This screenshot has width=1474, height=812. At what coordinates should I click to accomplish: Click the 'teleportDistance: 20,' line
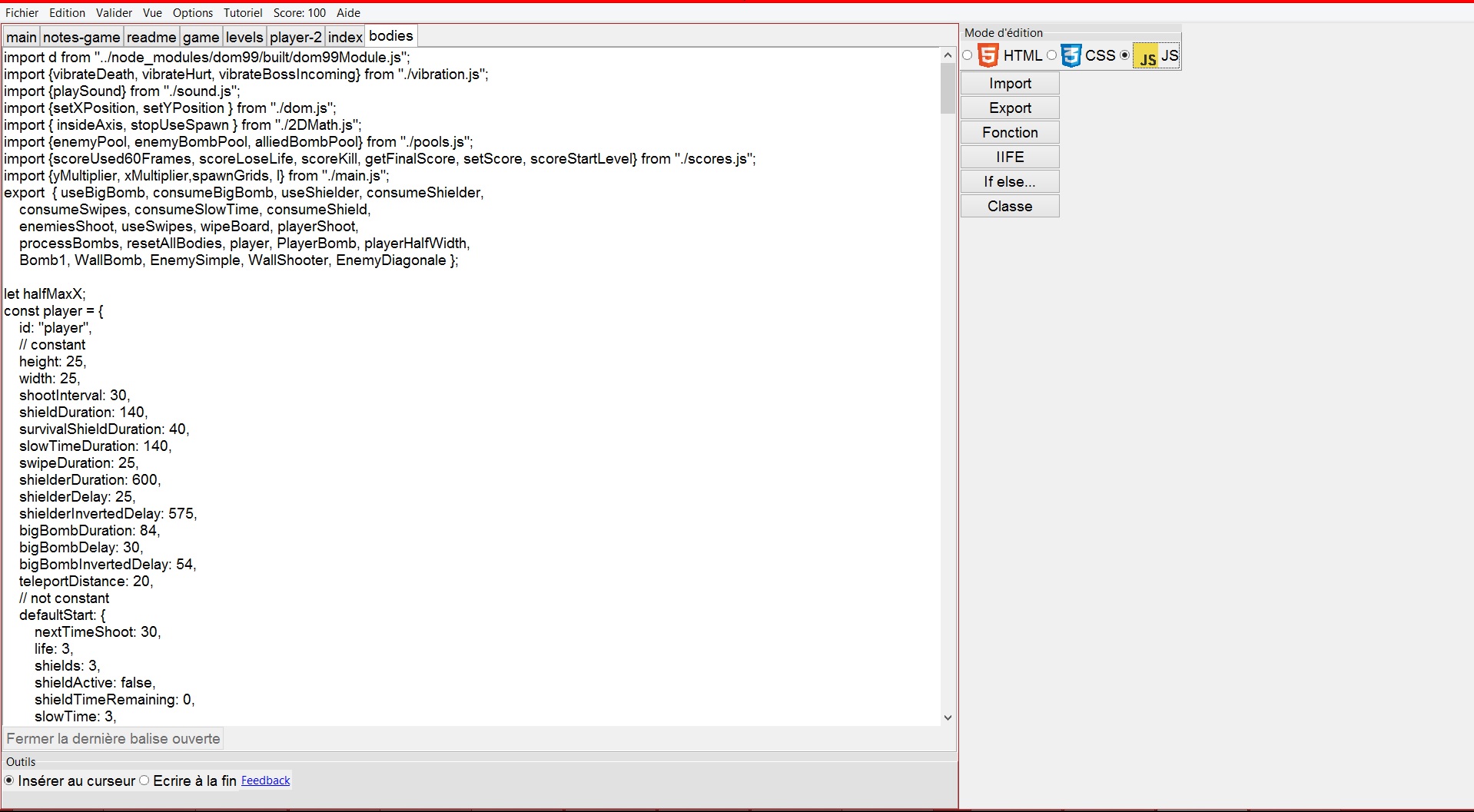(x=86, y=581)
